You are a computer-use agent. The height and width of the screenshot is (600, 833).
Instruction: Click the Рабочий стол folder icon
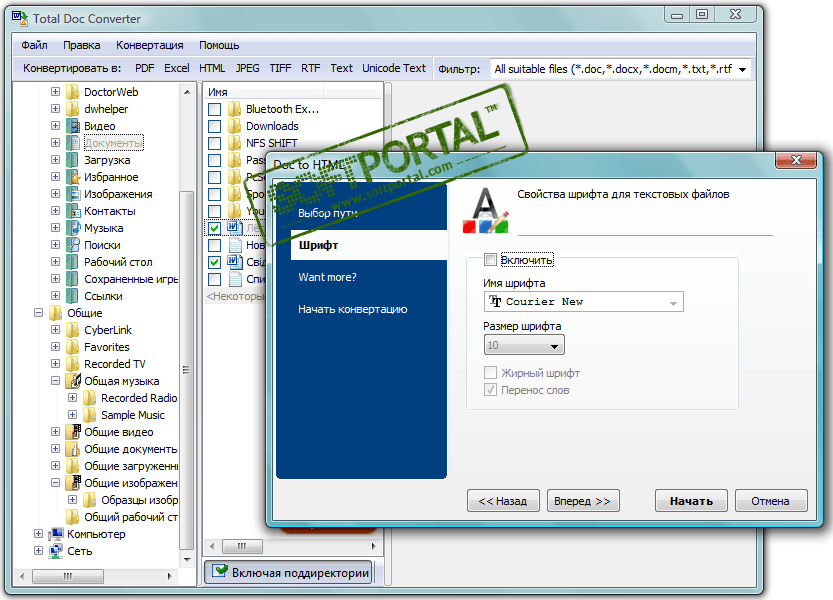pos(72,262)
